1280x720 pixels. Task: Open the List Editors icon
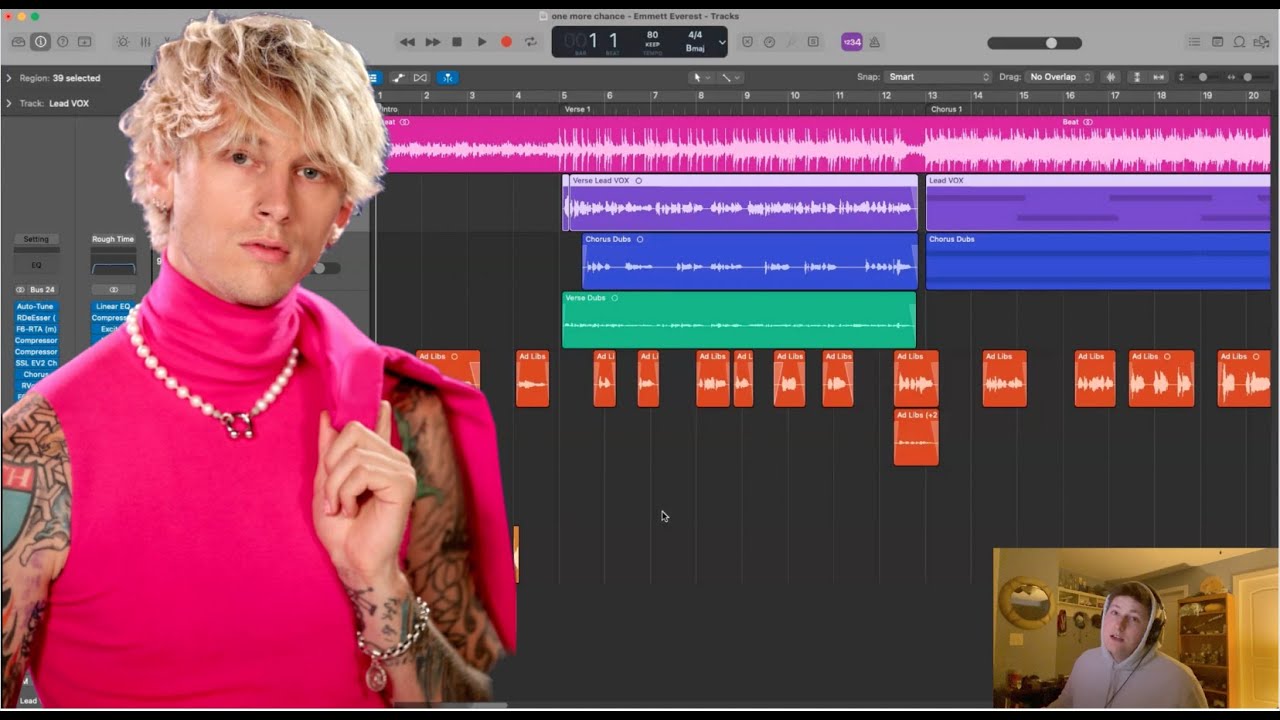(1195, 42)
